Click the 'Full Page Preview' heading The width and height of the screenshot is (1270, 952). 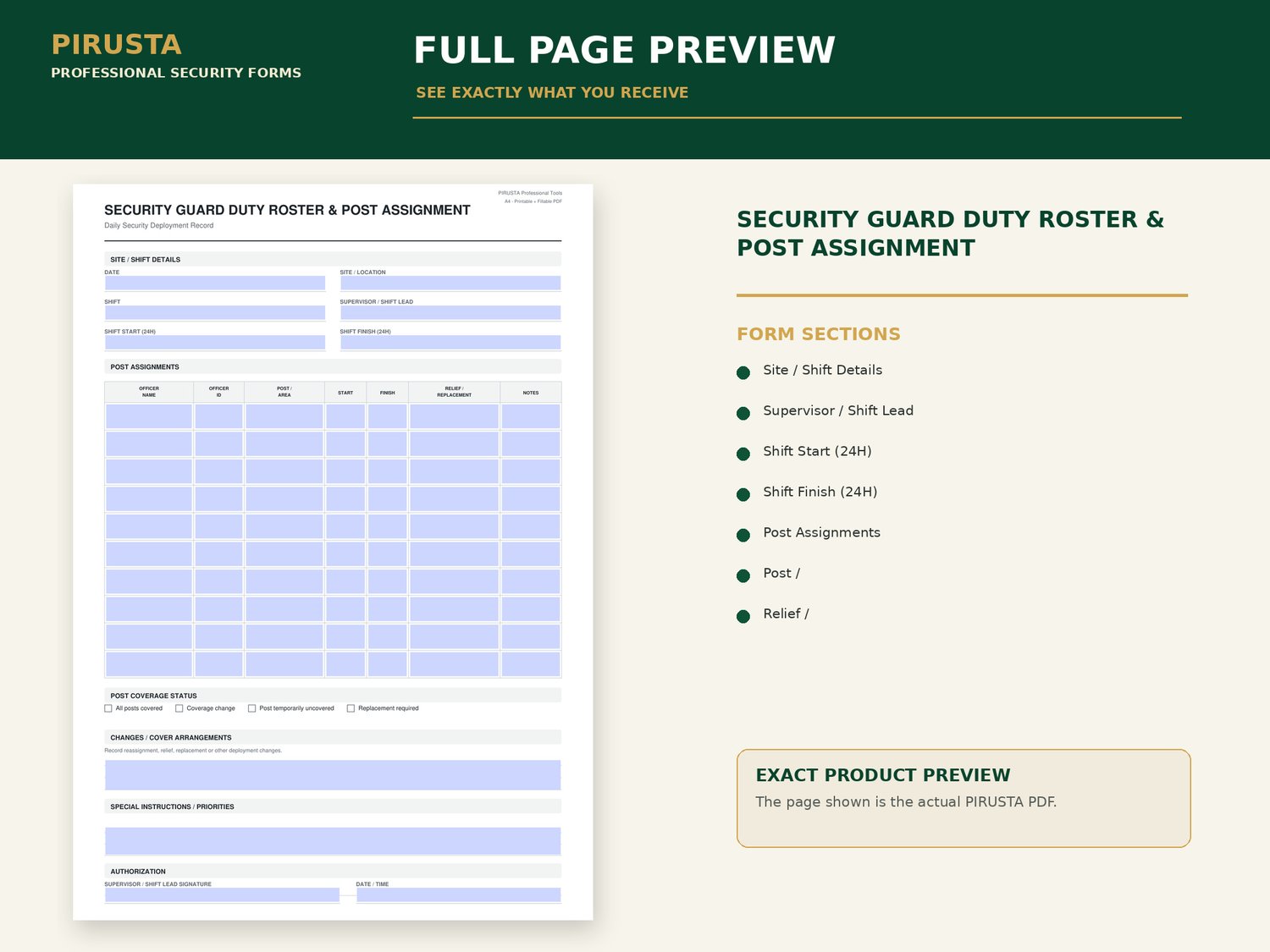[624, 50]
